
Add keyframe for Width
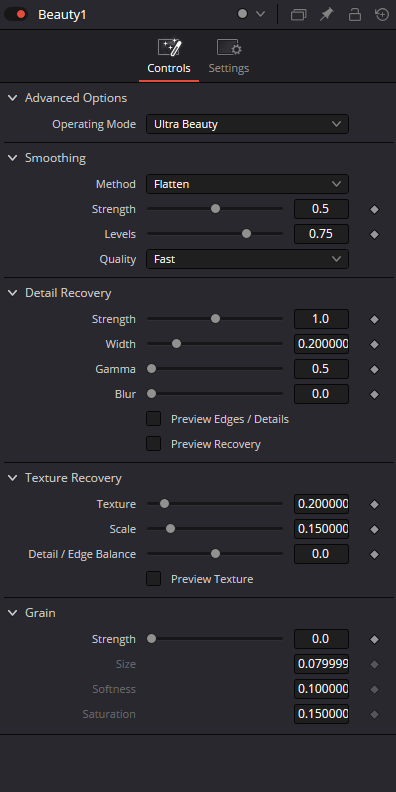[374, 344]
